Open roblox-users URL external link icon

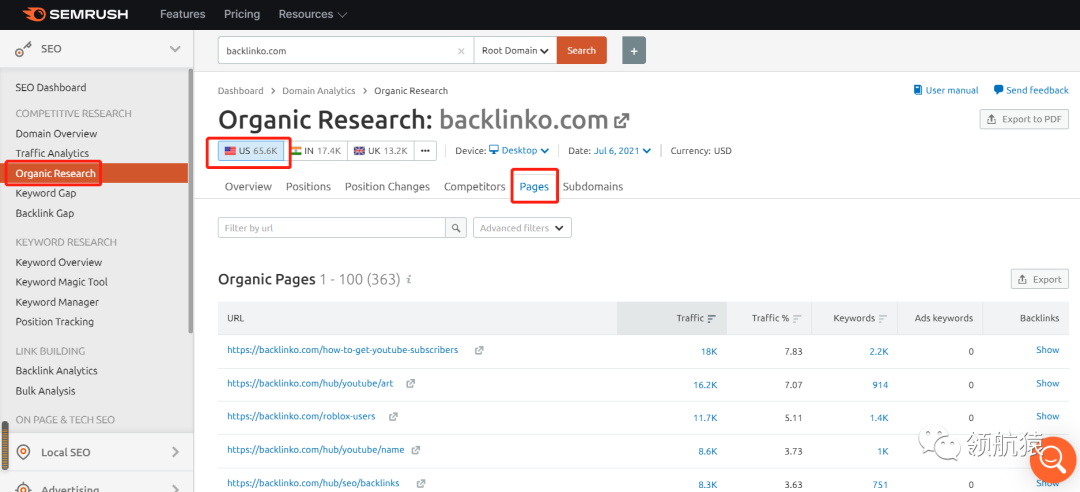(393, 416)
